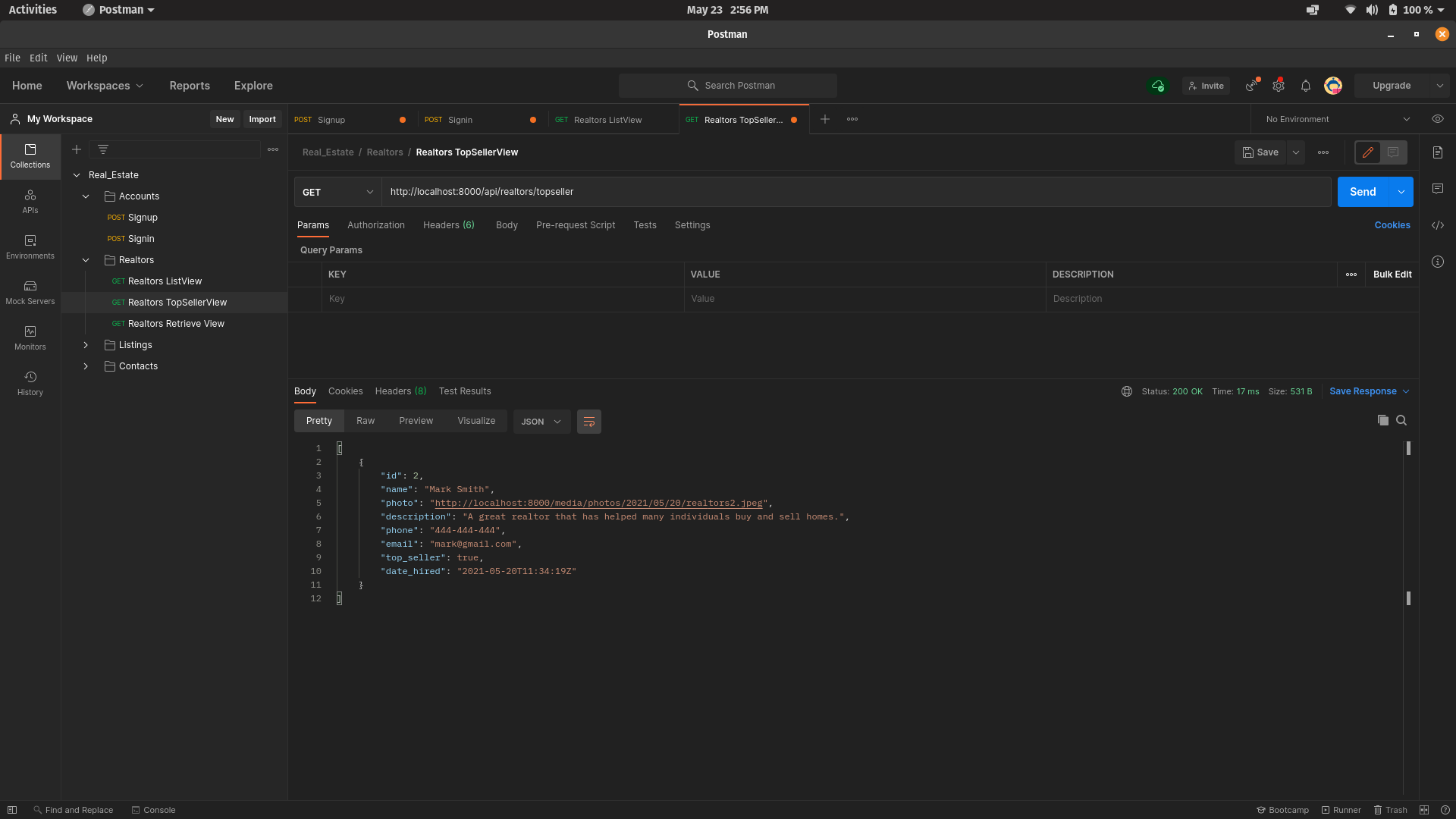Open the Mock Servers sidebar panel
Screen dimensions: 1456x819
point(30,292)
